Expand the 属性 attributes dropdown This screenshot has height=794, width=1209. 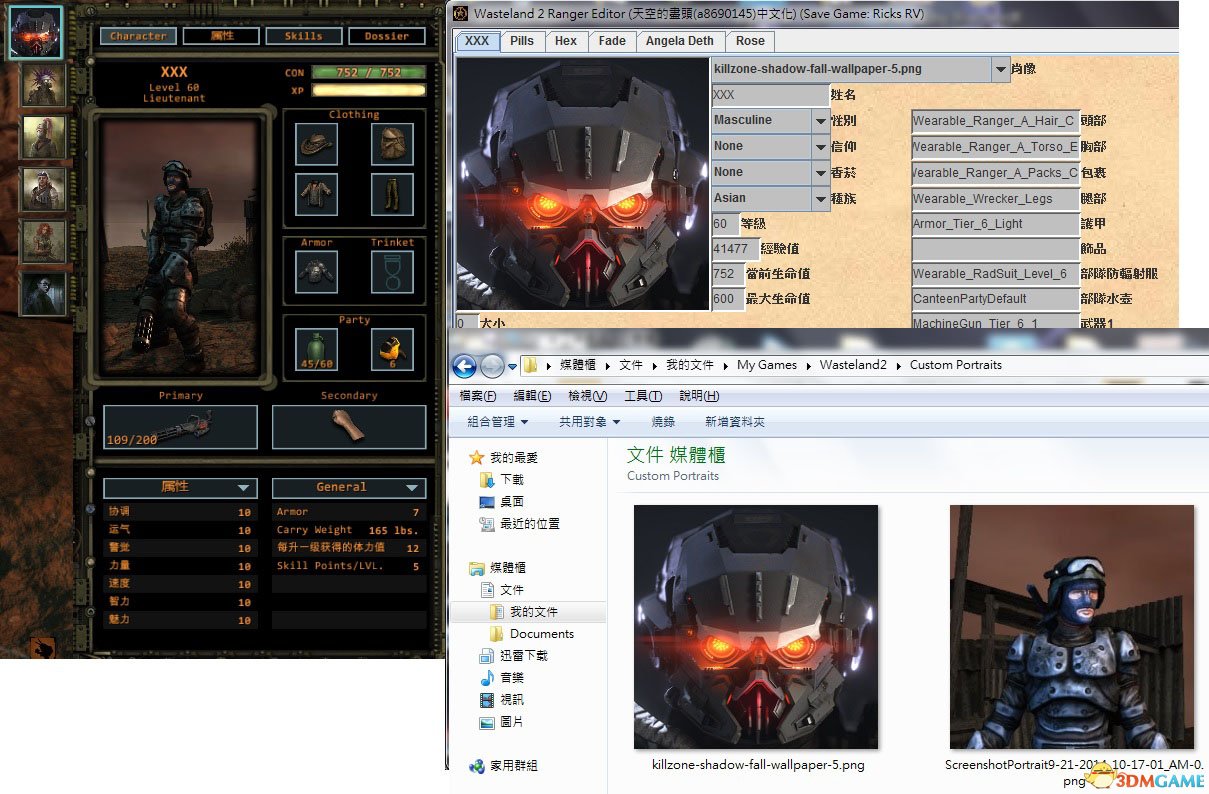(180, 487)
